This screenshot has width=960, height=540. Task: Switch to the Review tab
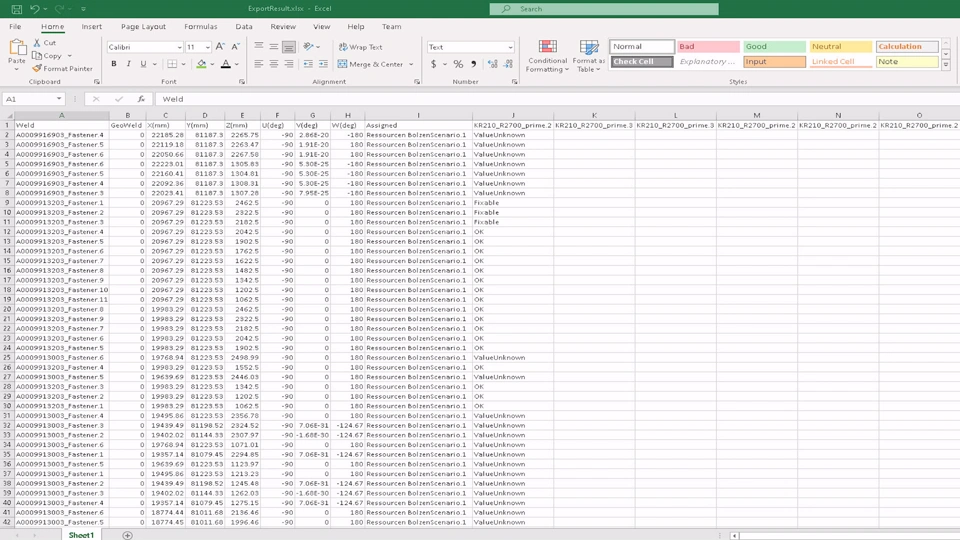tap(283, 26)
